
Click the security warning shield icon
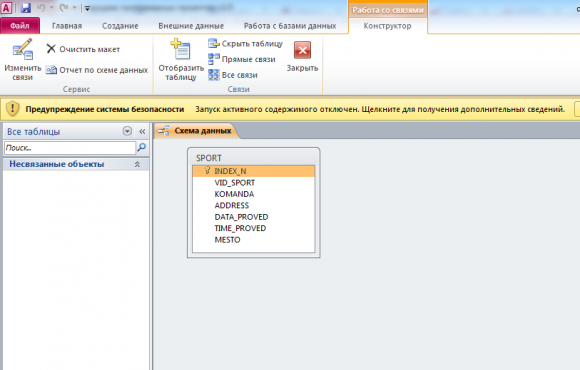[12, 109]
